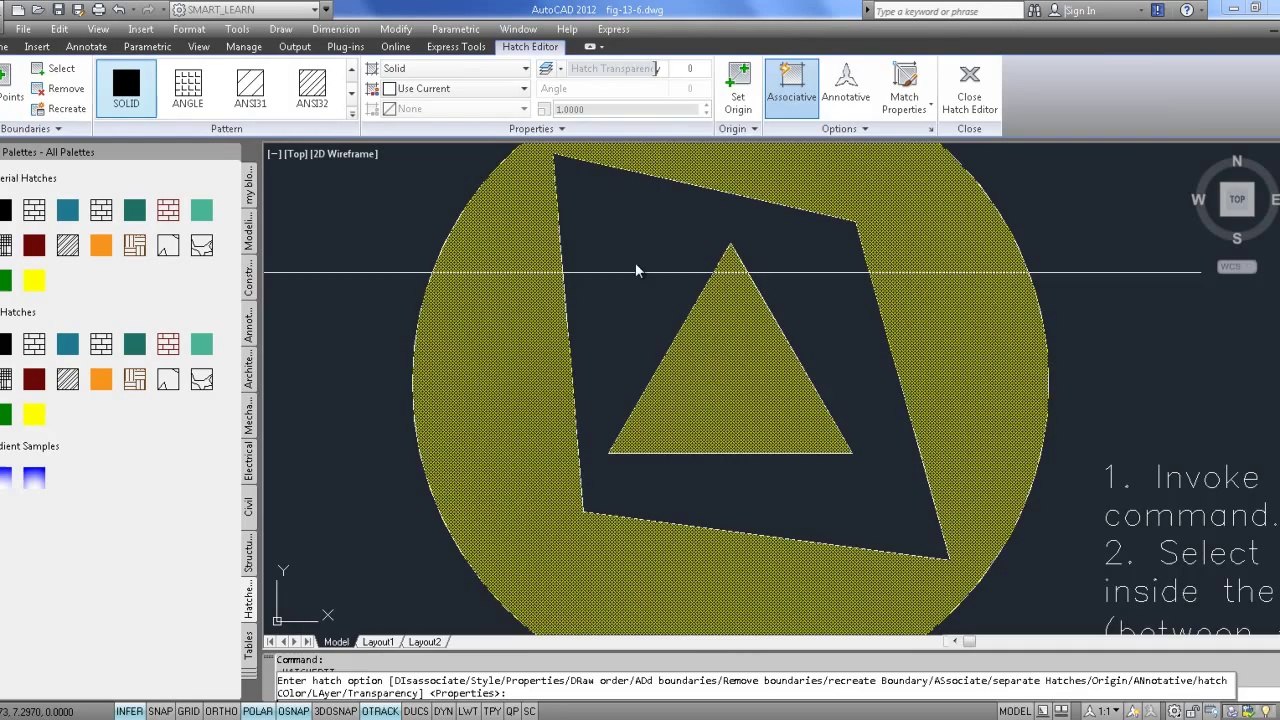Click the ViewCube TOP face
1280x720 pixels.
click(x=1237, y=199)
